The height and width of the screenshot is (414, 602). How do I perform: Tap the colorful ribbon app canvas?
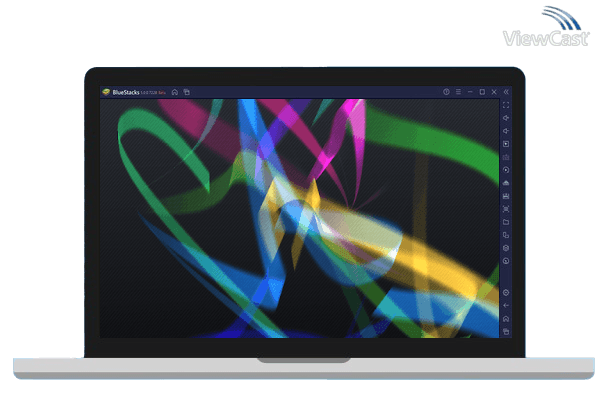coord(299,219)
